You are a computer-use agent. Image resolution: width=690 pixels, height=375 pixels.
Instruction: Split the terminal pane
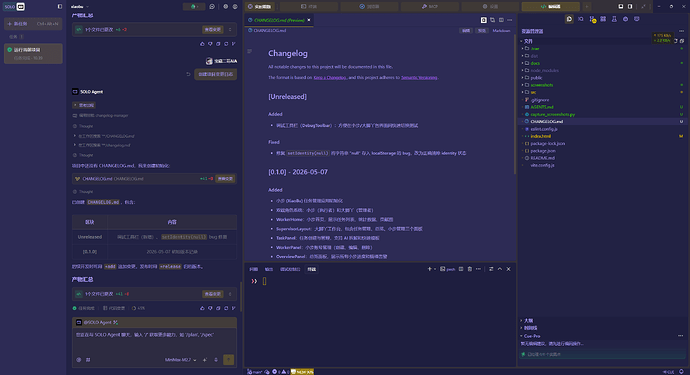coord(461,269)
